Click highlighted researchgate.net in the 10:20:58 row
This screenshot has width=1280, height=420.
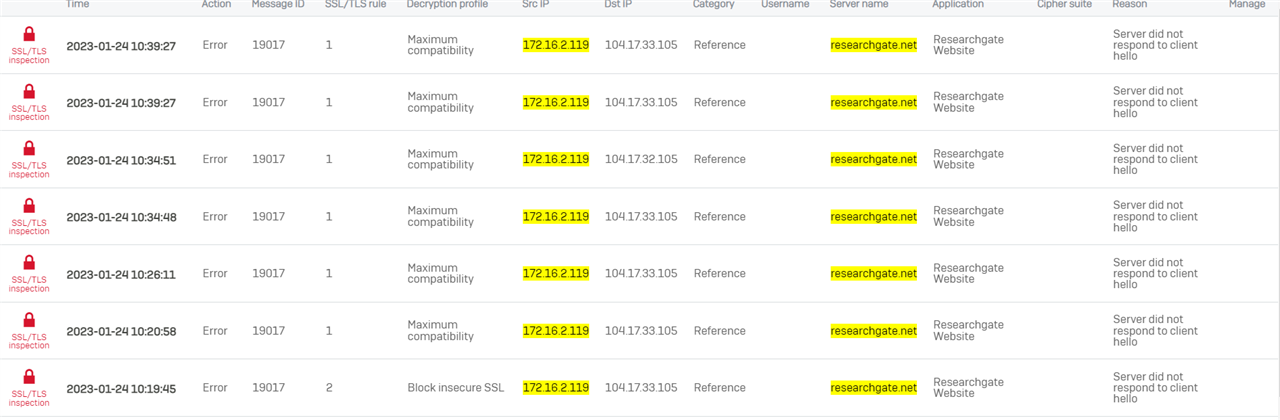coord(873,331)
